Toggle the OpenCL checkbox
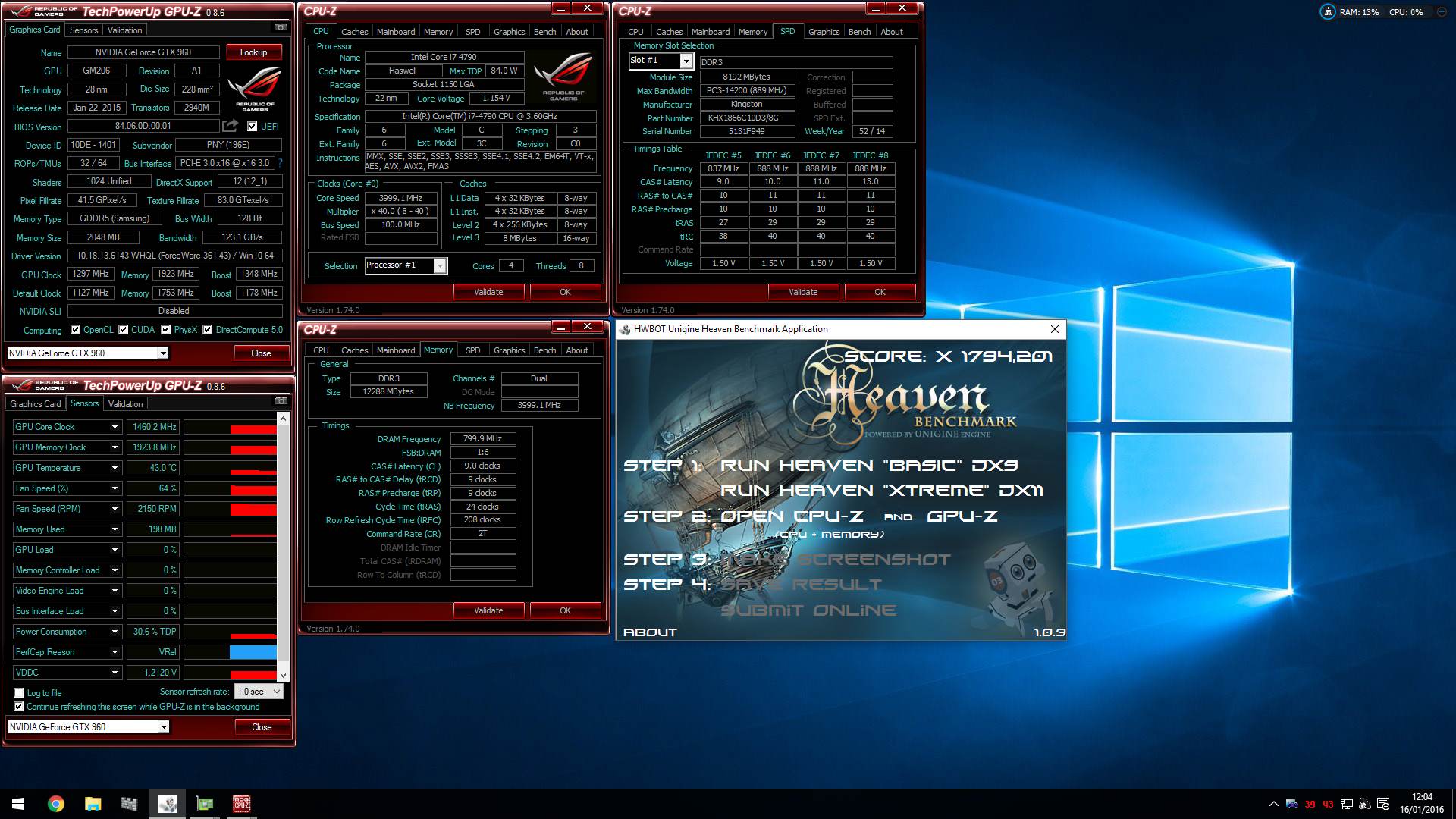Screen dimensions: 1456x819 (75, 330)
